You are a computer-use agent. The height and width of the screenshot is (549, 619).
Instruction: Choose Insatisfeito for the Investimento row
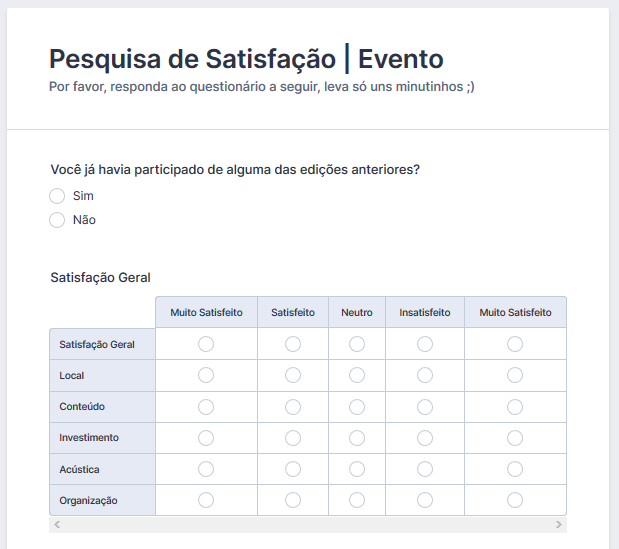click(425, 438)
